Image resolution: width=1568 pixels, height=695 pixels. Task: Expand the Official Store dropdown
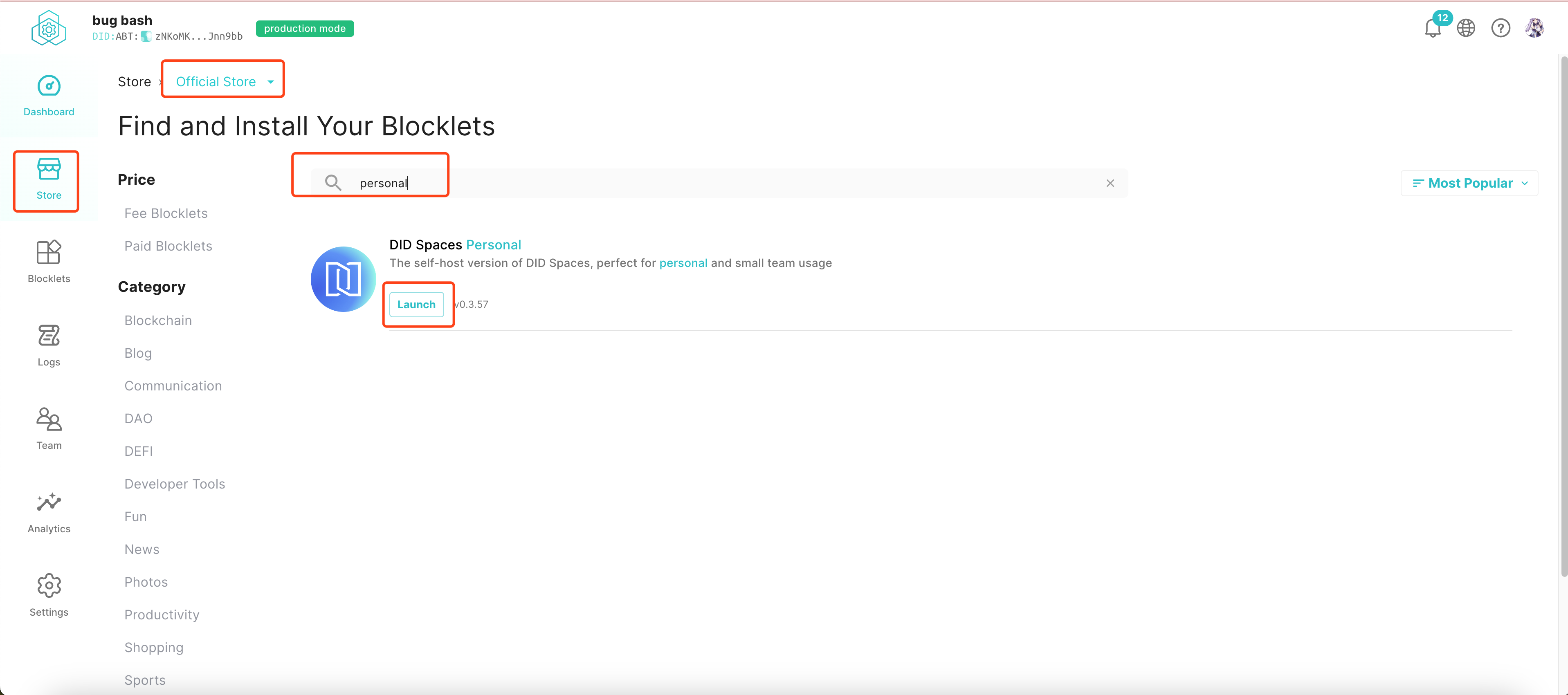[225, 81]
